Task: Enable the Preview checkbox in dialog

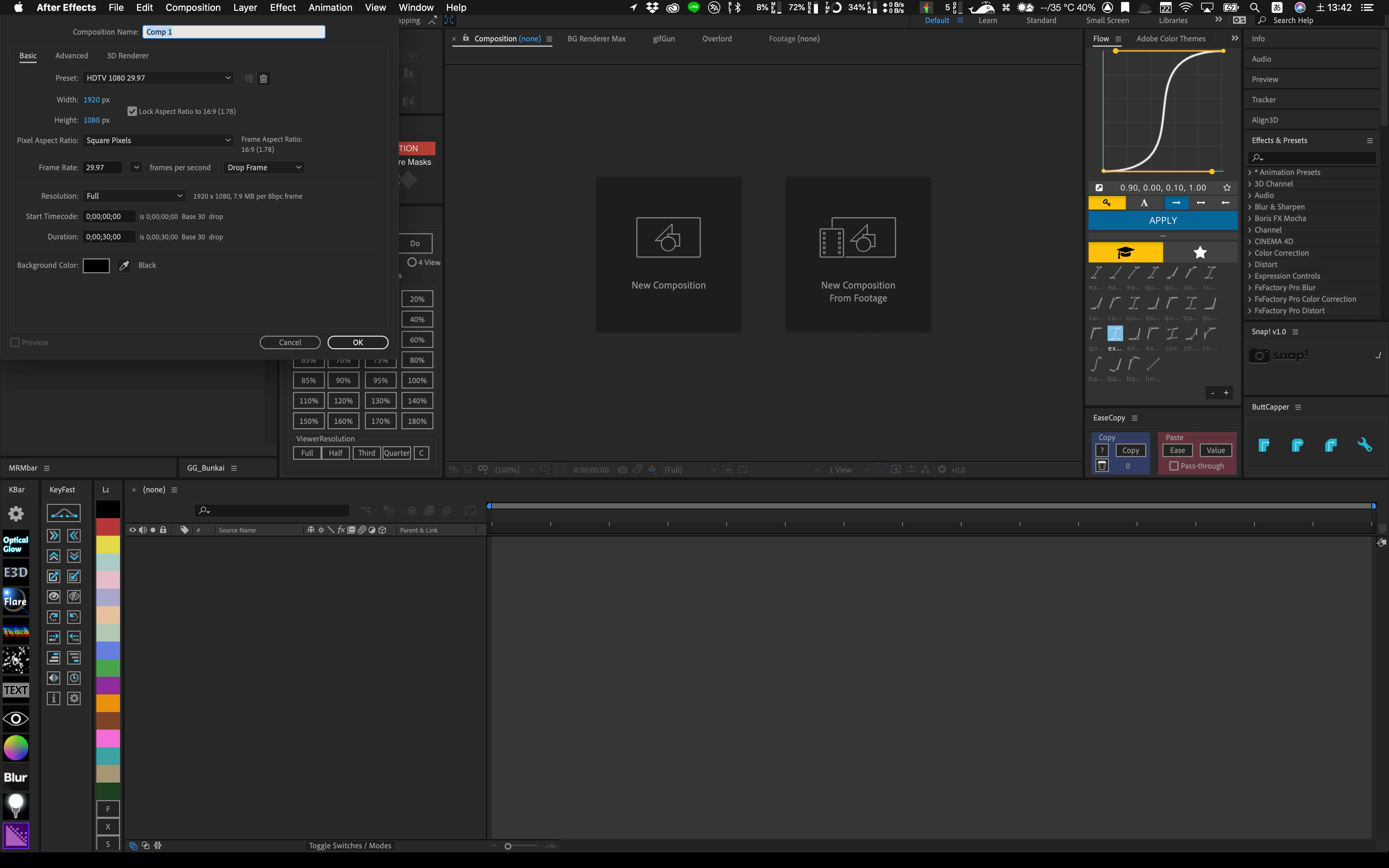Action: pos(16,342)
